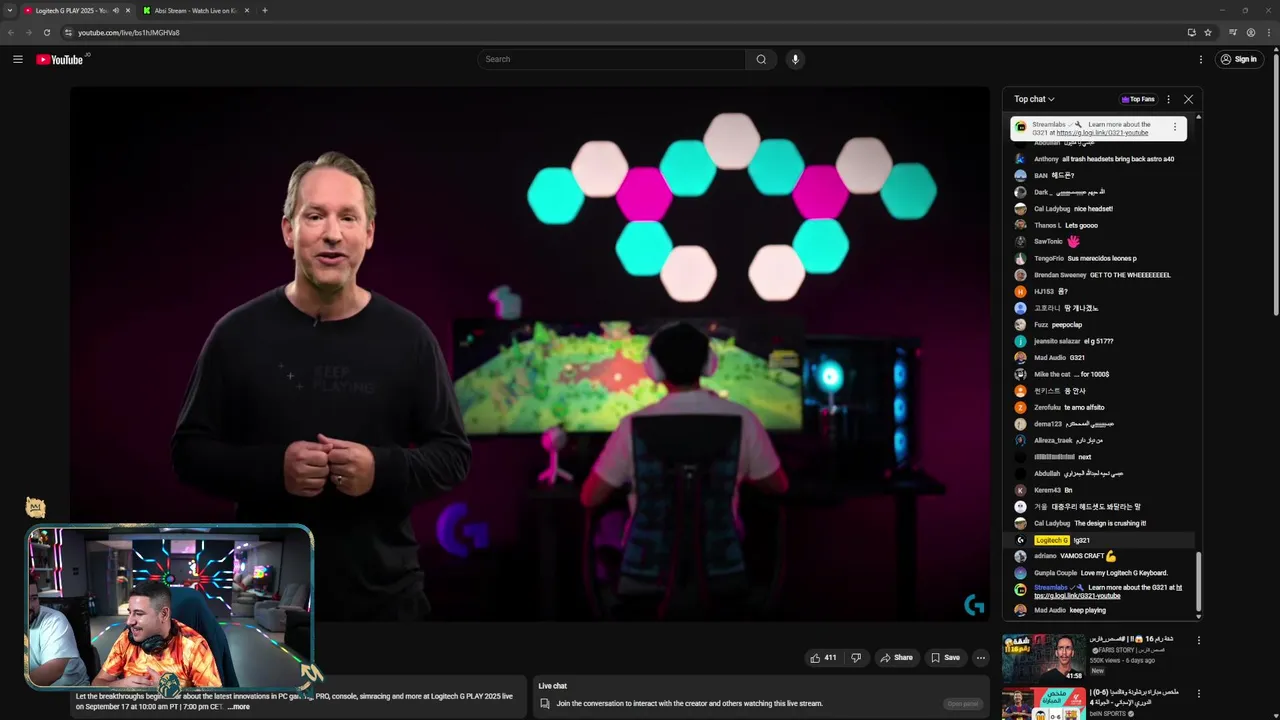The image size is (1280, 720).
Task: Close the live chat panel
Action: (1188, 99)
